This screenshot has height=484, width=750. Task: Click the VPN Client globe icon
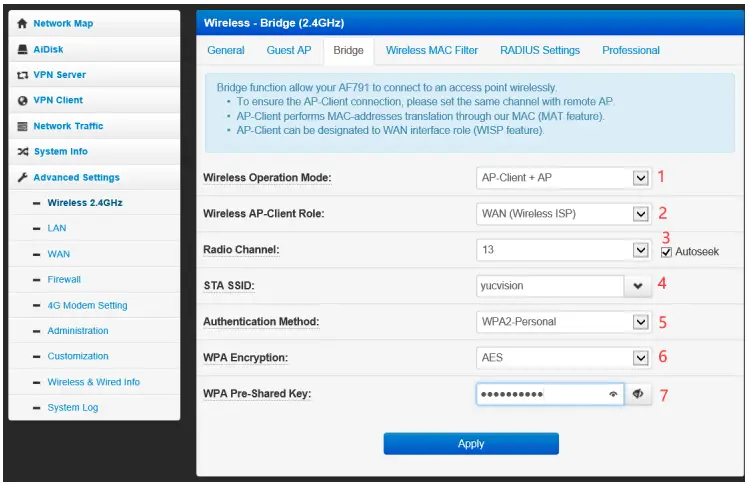(x=23, y=101)
